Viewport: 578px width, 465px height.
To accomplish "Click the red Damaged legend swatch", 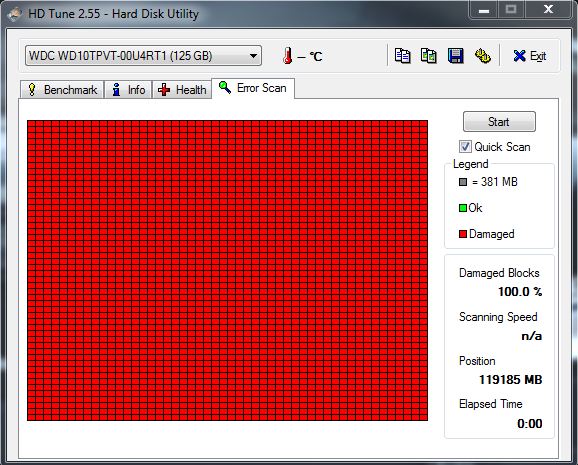I will coord(463,234).
